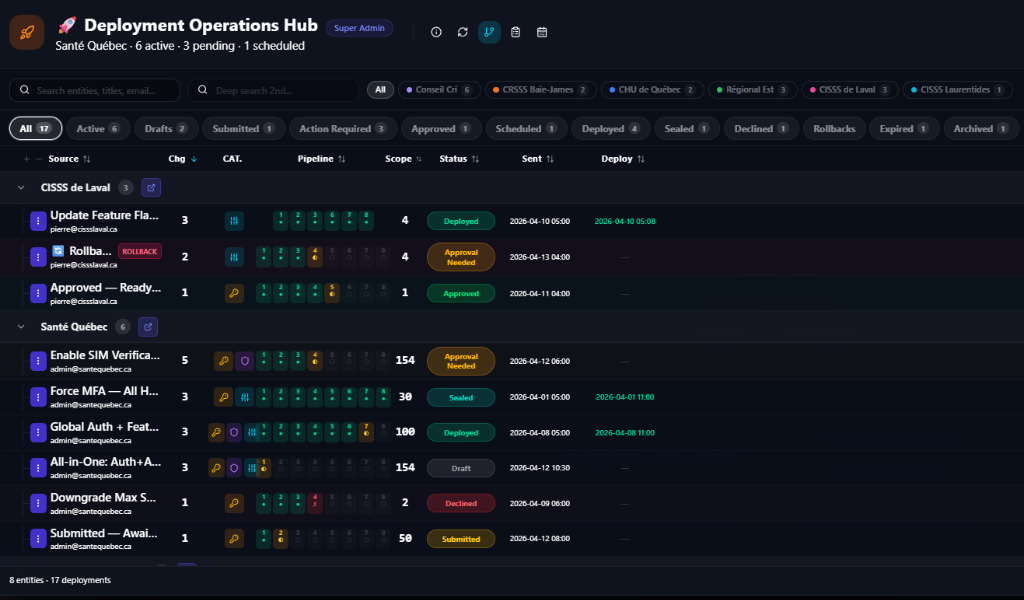The width and height of the screenshot is (1024, 600).
Task: Open row menu for Force MFA row
Action: (38, 397)
